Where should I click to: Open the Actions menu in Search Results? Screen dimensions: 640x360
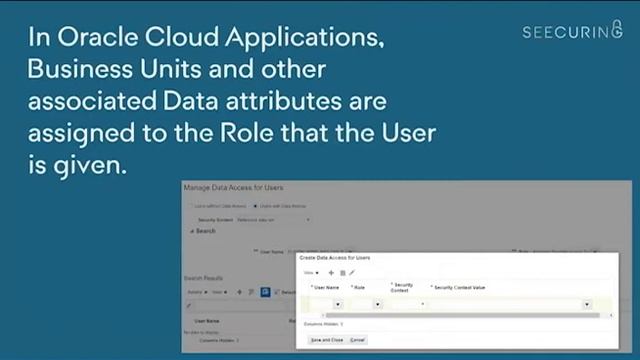tap(197, 292)
